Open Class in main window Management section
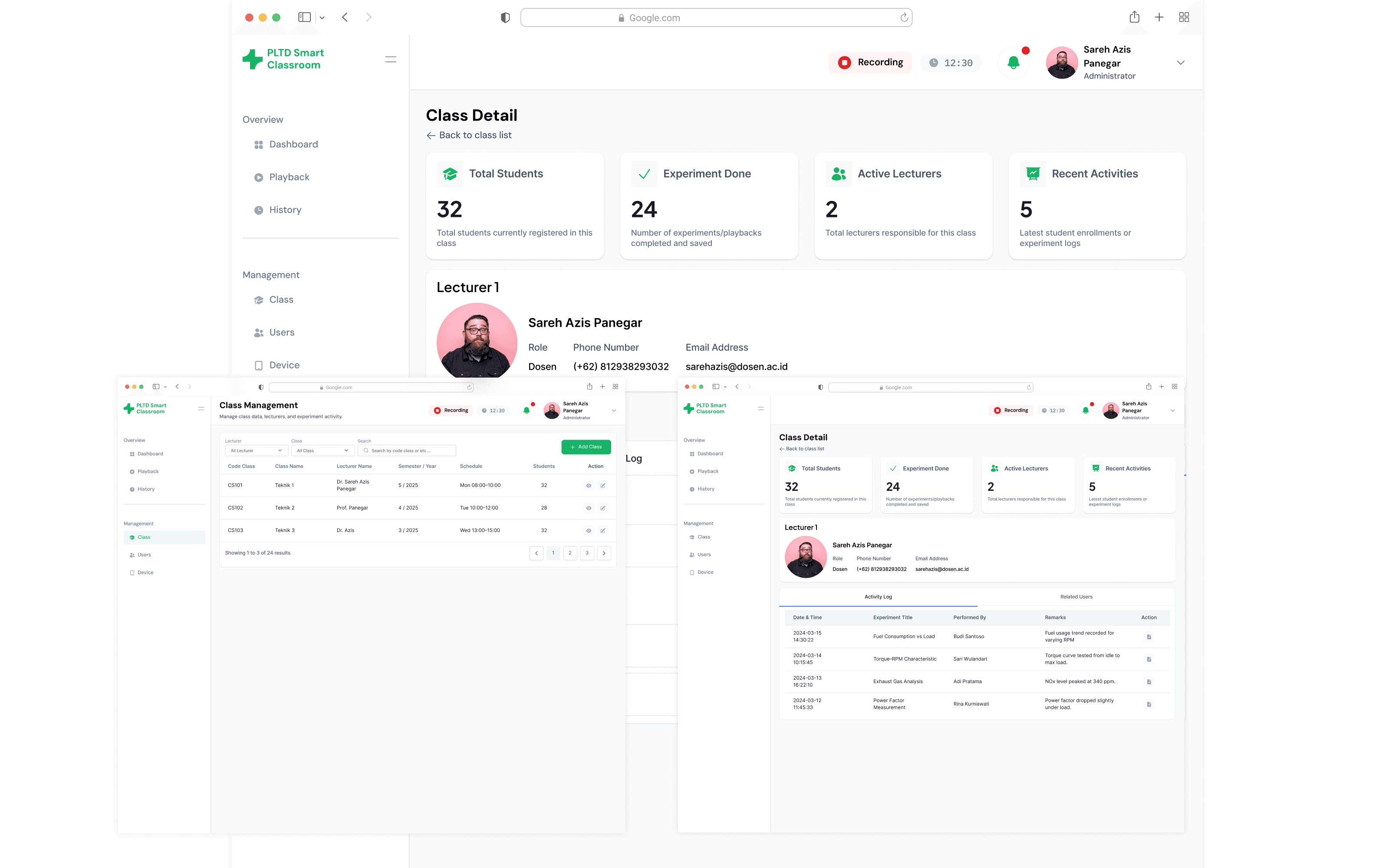Screen dimensions: 1389x868 (x=281, y=299)
